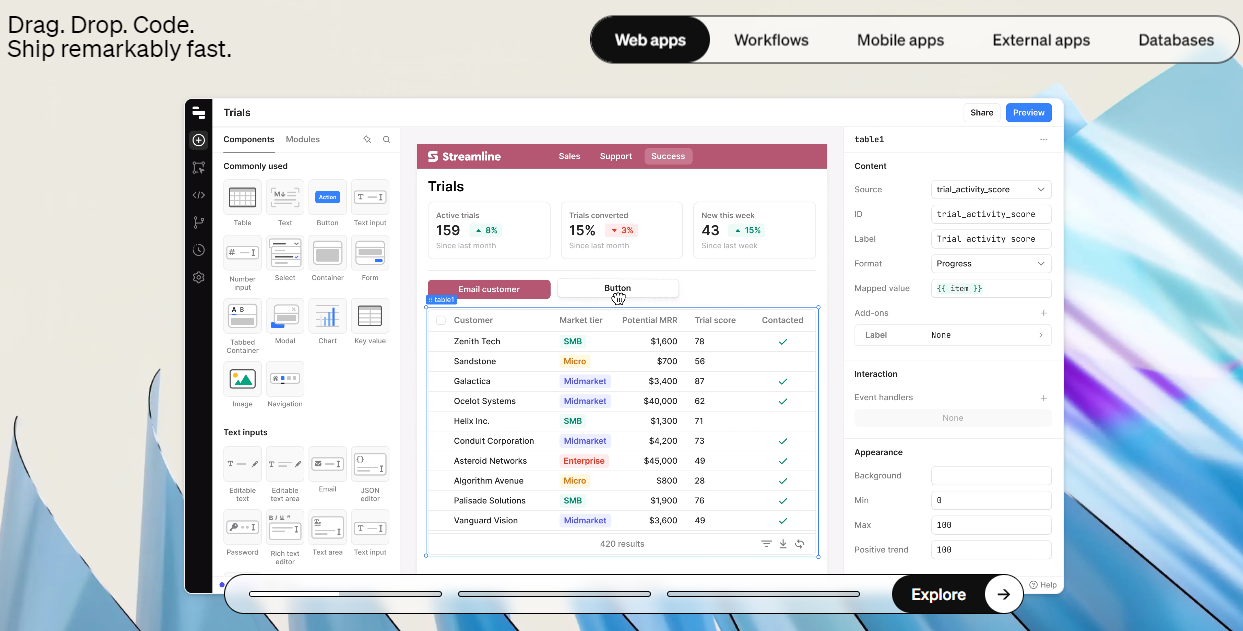The height and width of the screenshot is (631, 1243).
Task: Expand the Label None add-on row
Action: 953,335
